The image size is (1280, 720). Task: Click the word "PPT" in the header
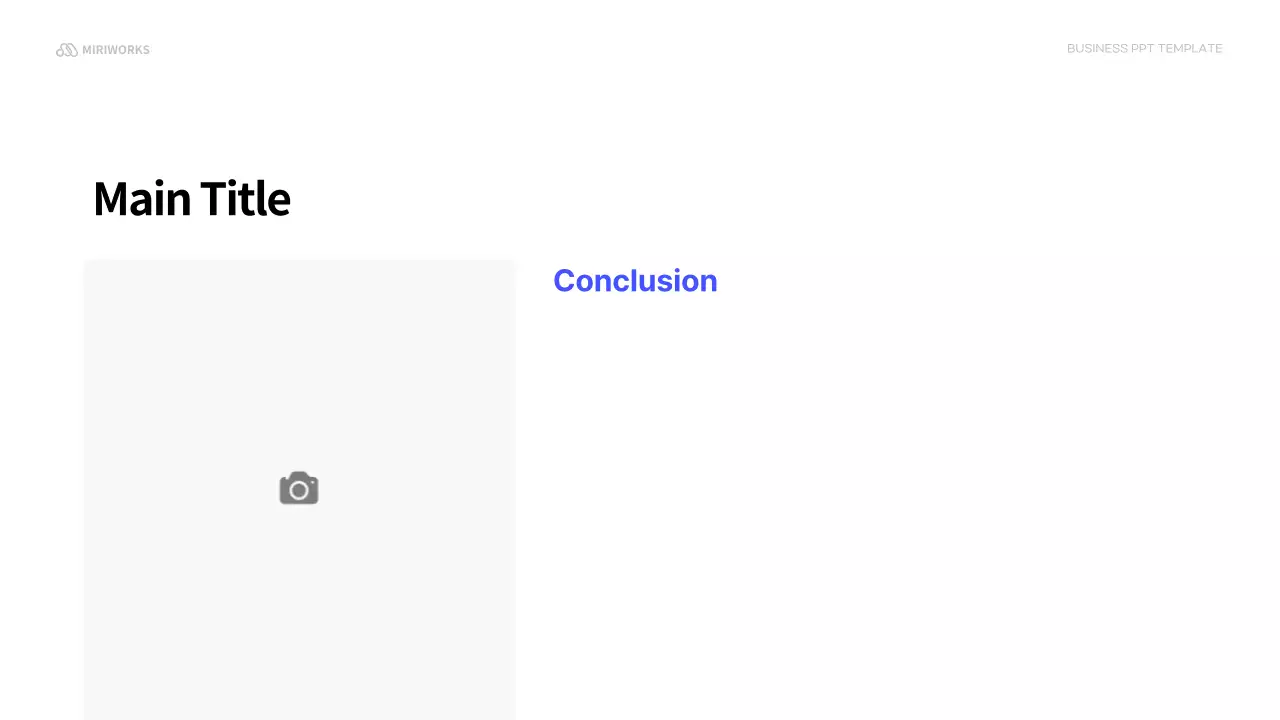pos(1142,48)
